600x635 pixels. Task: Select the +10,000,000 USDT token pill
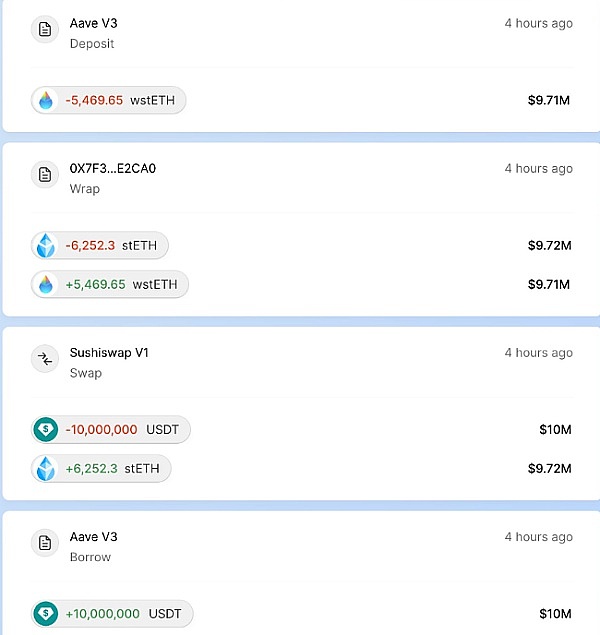pyautogui.click(x=113, y=614)
